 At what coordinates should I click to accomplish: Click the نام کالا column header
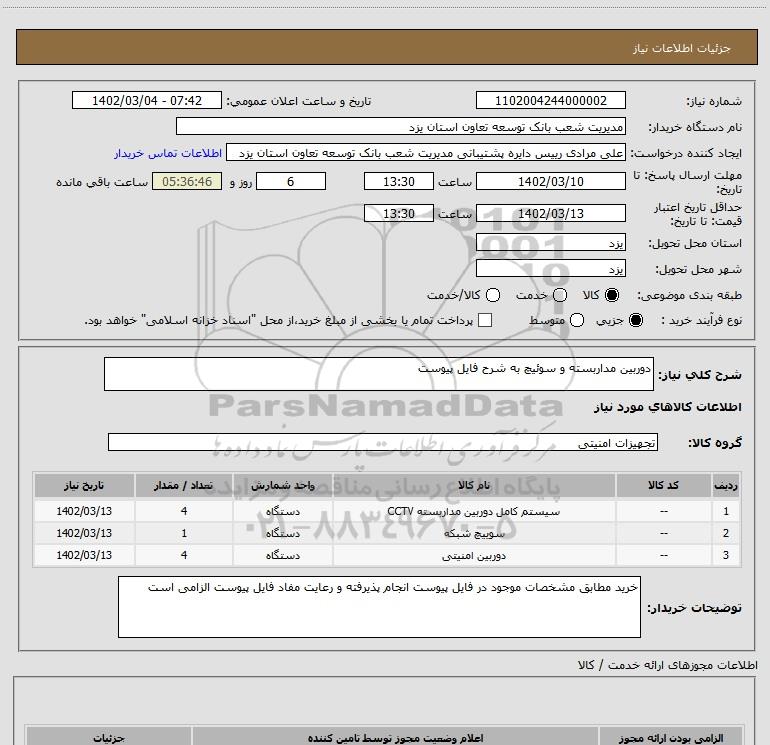point(474,485)
